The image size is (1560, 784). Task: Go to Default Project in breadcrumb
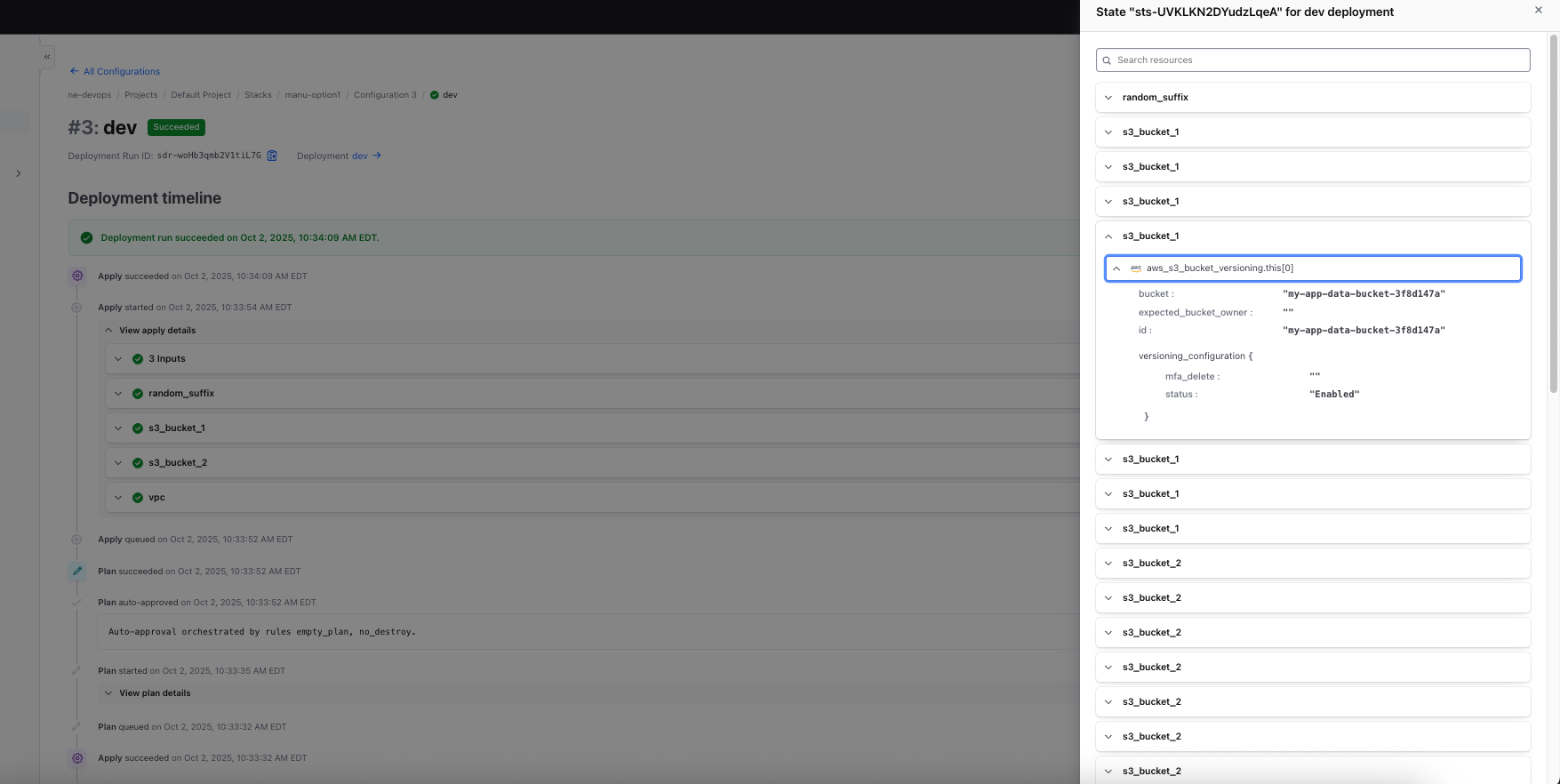click(201, 95)
